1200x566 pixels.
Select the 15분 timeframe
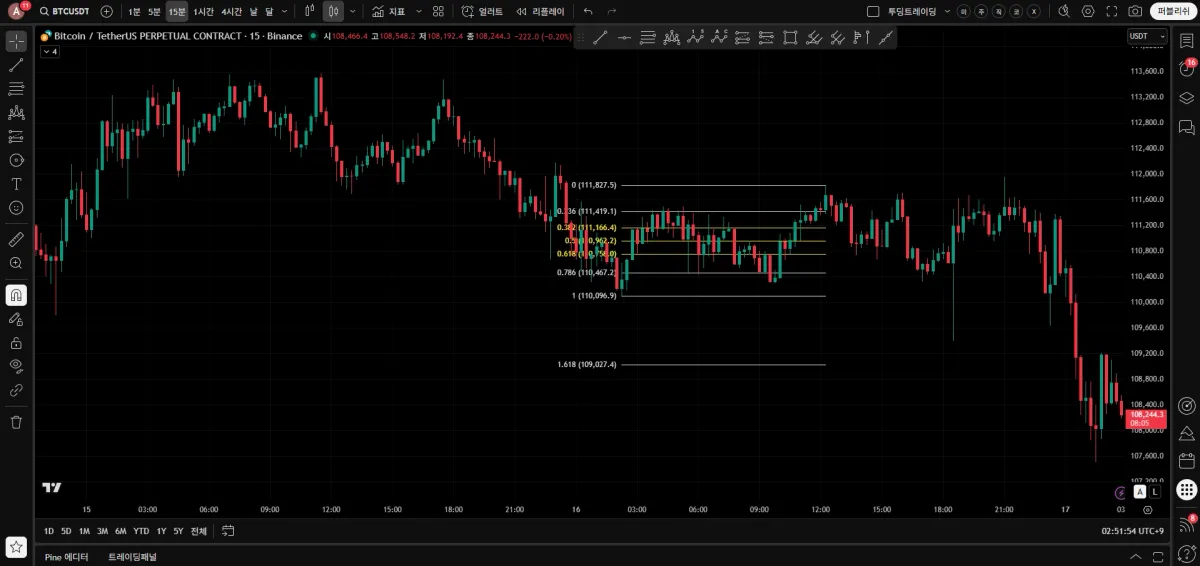tap(176, 11)
